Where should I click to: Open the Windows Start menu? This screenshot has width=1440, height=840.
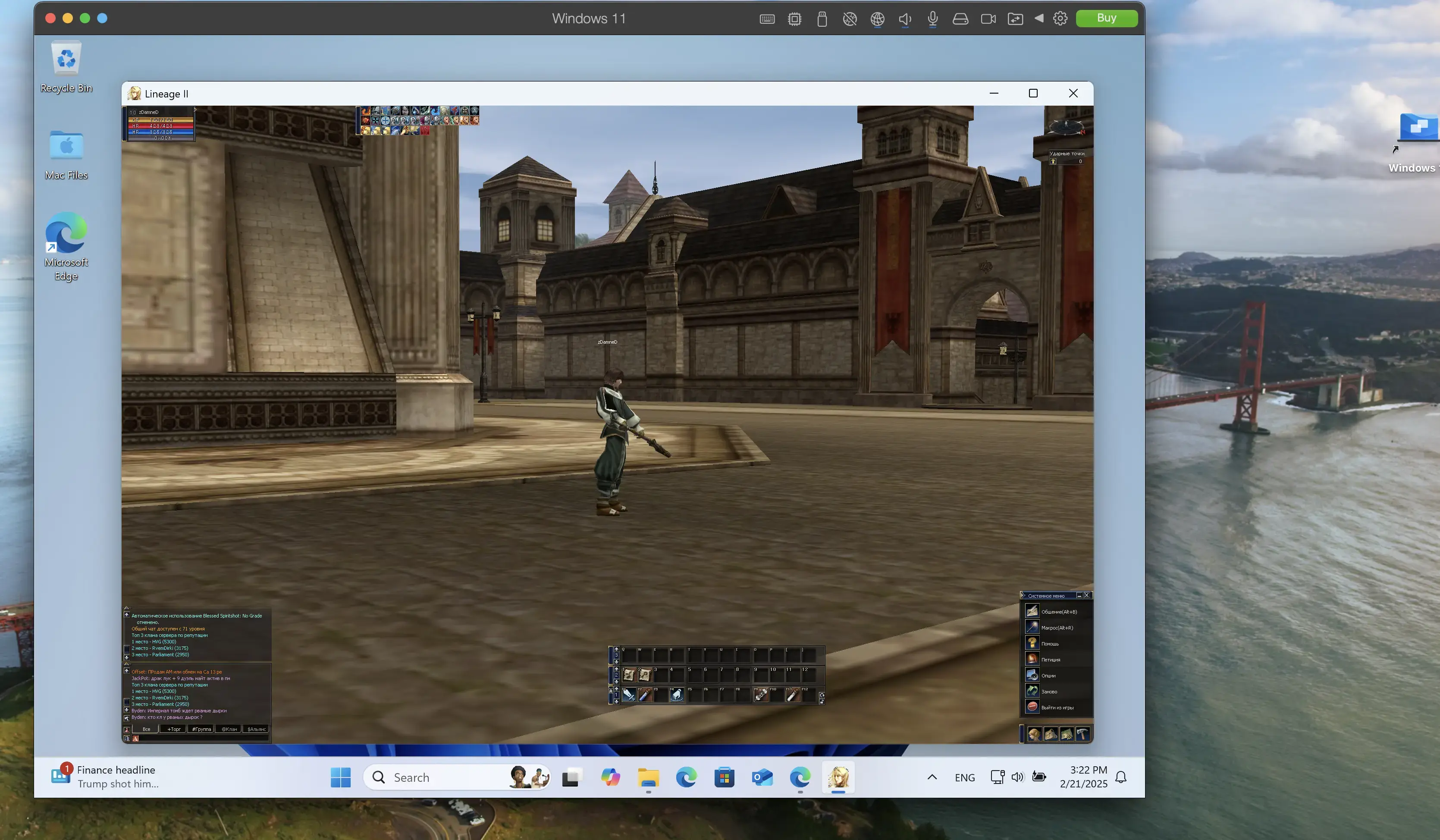click(x=341, y=777)
